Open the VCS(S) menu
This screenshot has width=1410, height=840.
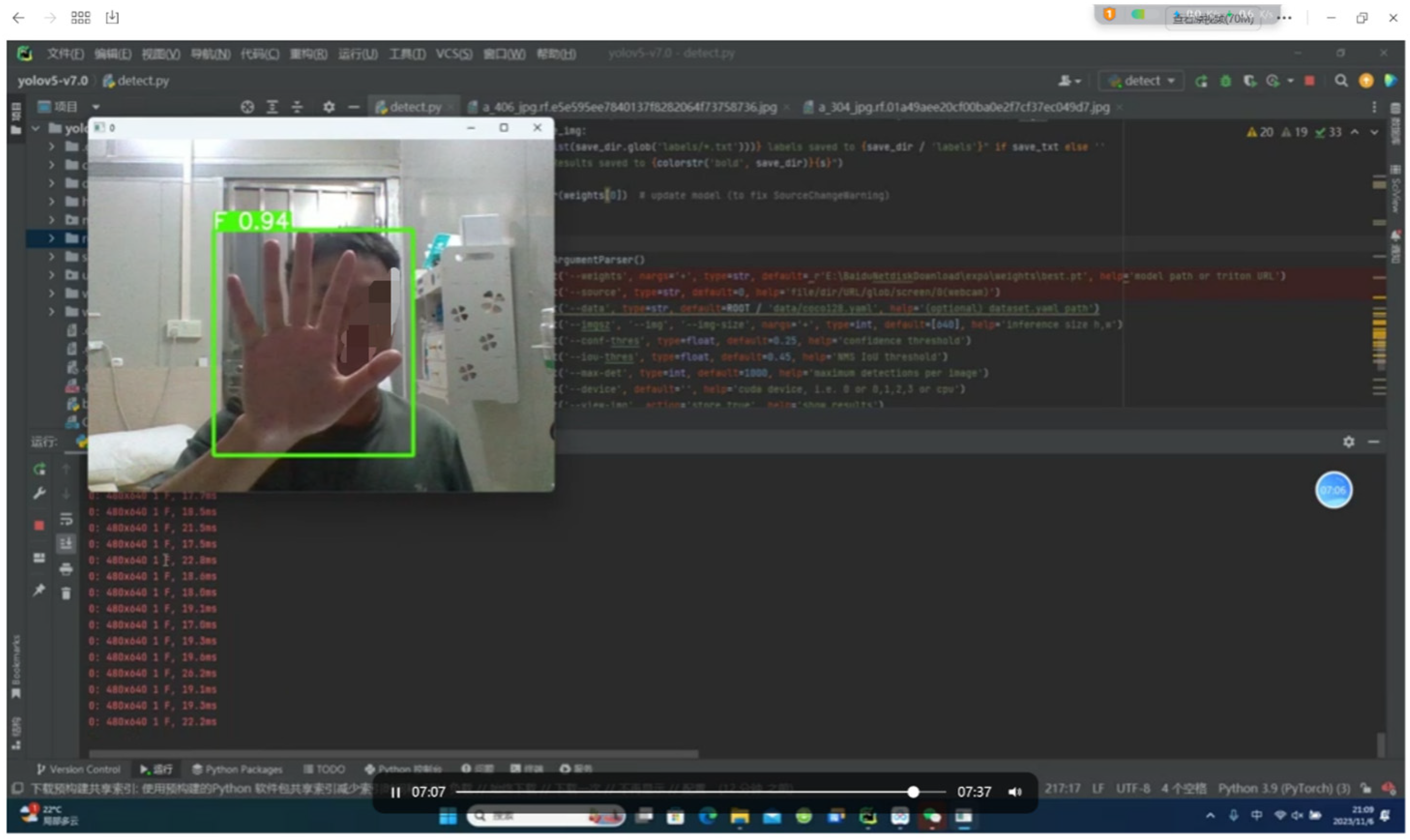pos(454,54)
